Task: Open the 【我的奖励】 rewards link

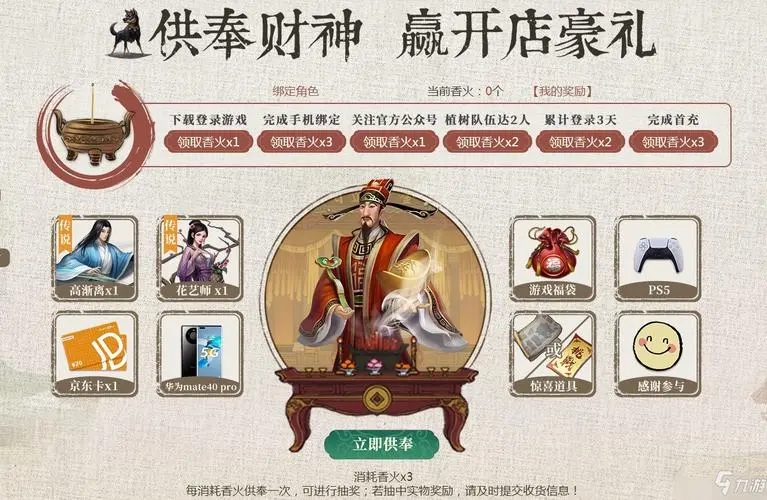Action: click(x=562, y=91)
